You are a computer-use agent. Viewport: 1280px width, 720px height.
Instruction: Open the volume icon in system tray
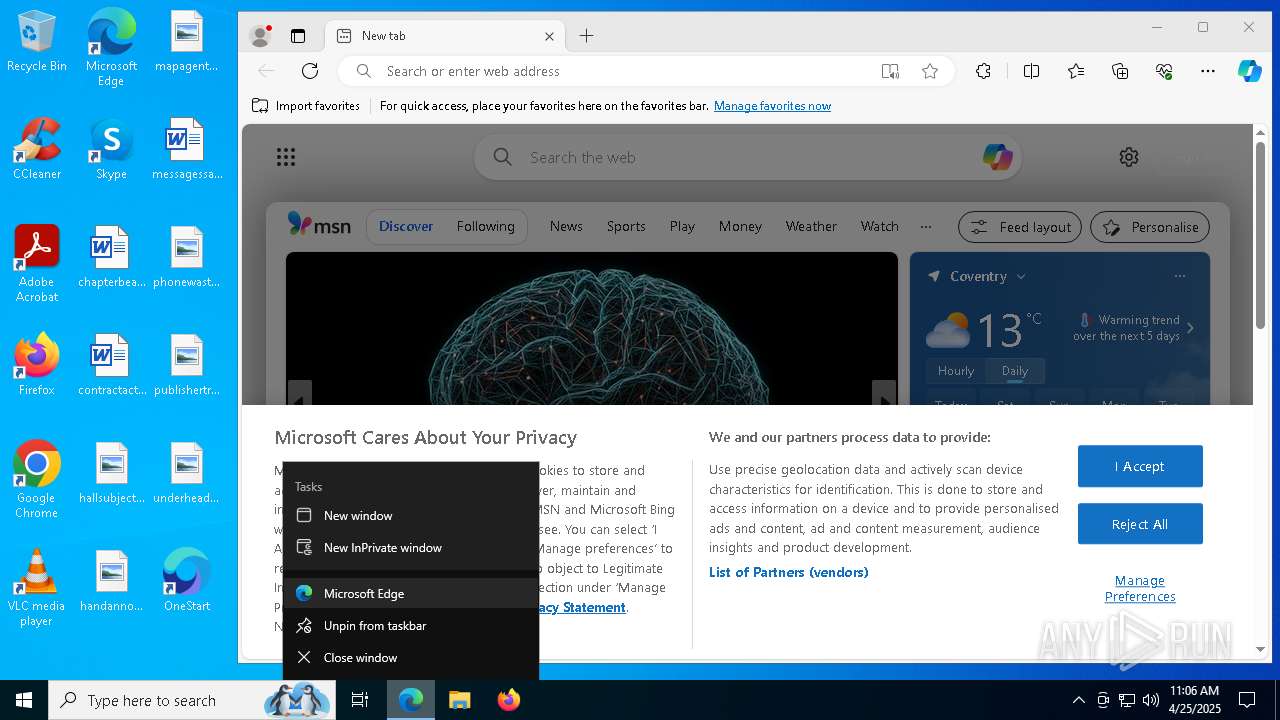click(1151, 700)
